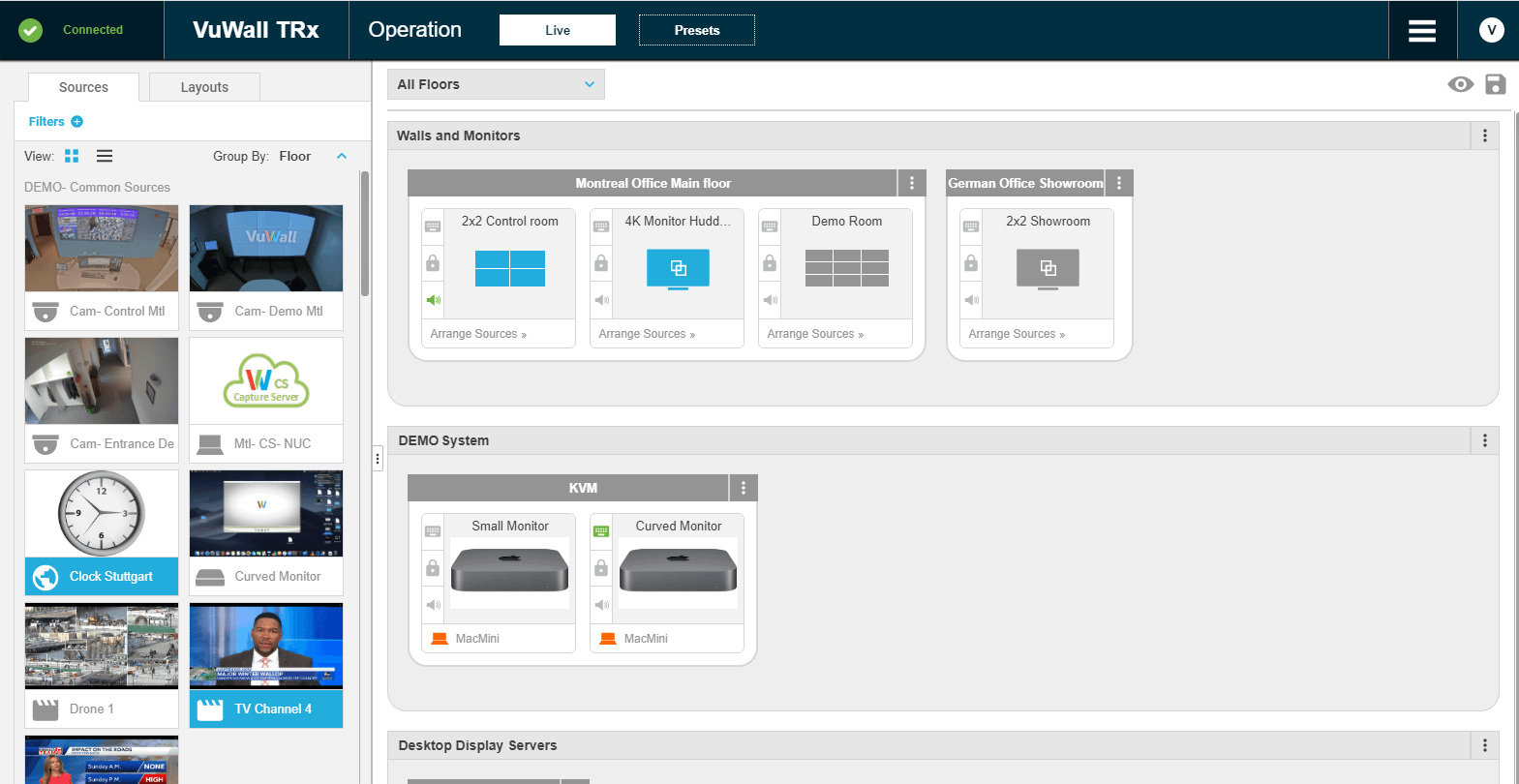Image resolution: width=1519 pixels, height=784 pixels.
Task: Open the user avatar V menu
Action: (1491, 30)
